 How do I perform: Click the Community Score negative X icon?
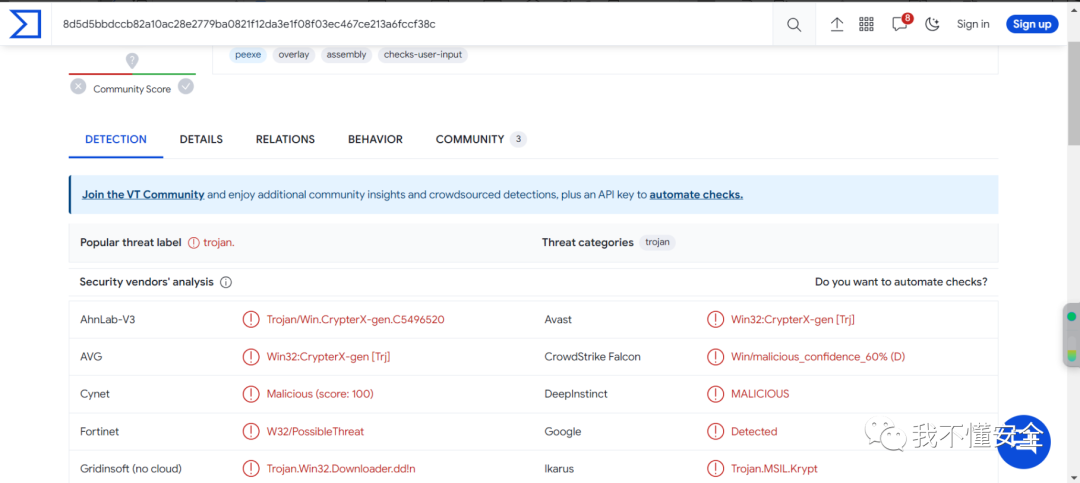[x=78, y=87]
